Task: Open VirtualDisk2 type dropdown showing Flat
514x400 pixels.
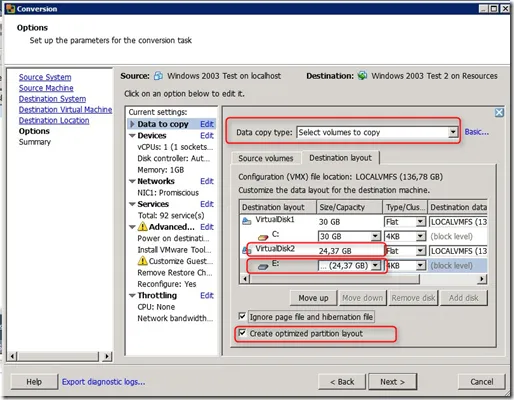Action: pos(420,251)
